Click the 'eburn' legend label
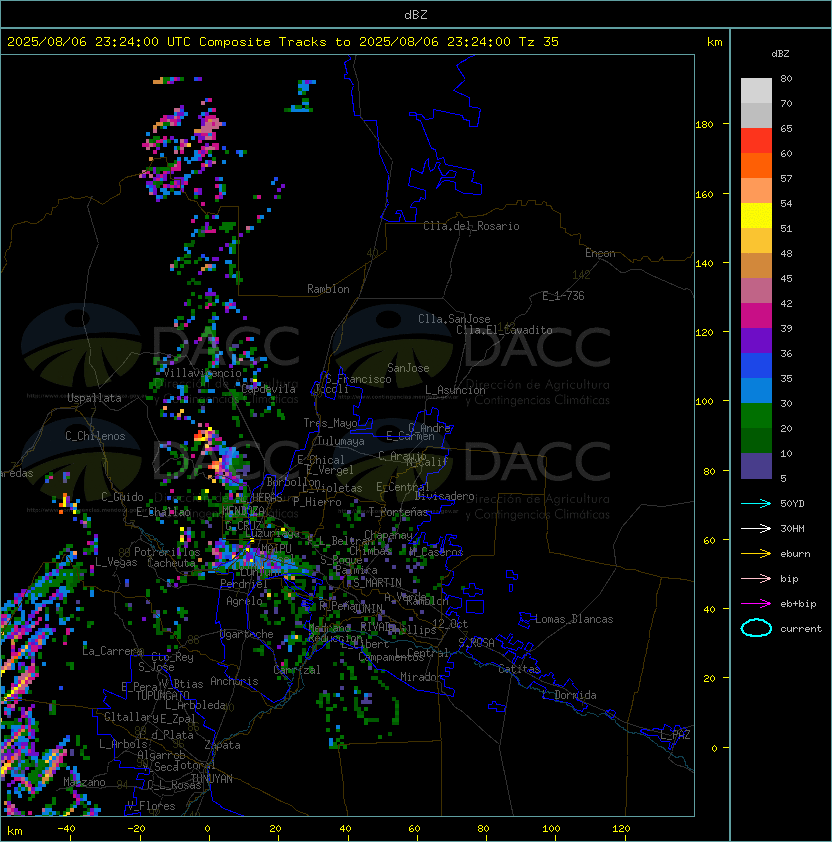Screen dimensions: 832x842 (795, 554)
